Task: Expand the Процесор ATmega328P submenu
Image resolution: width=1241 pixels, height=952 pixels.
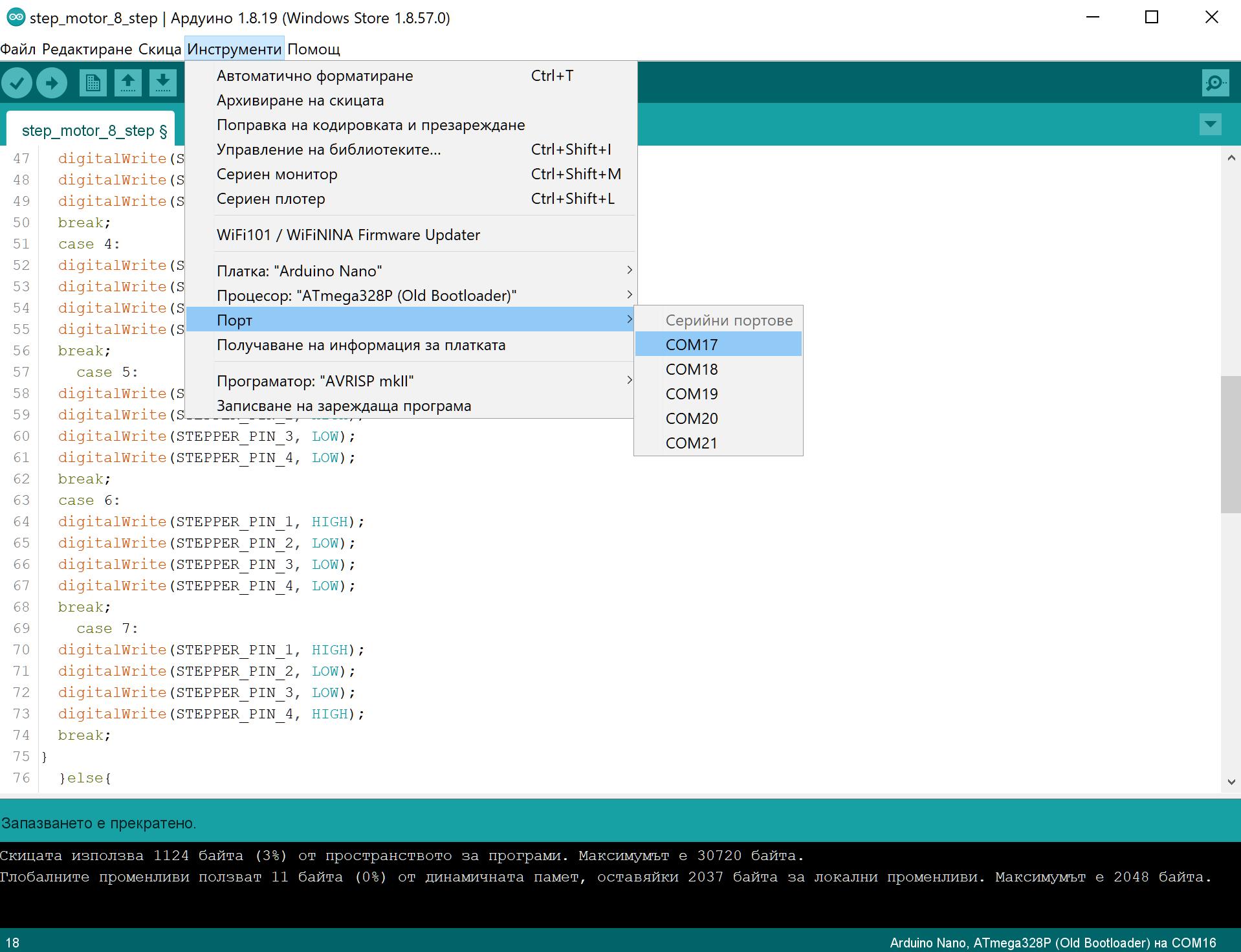Action: point(410,296)
